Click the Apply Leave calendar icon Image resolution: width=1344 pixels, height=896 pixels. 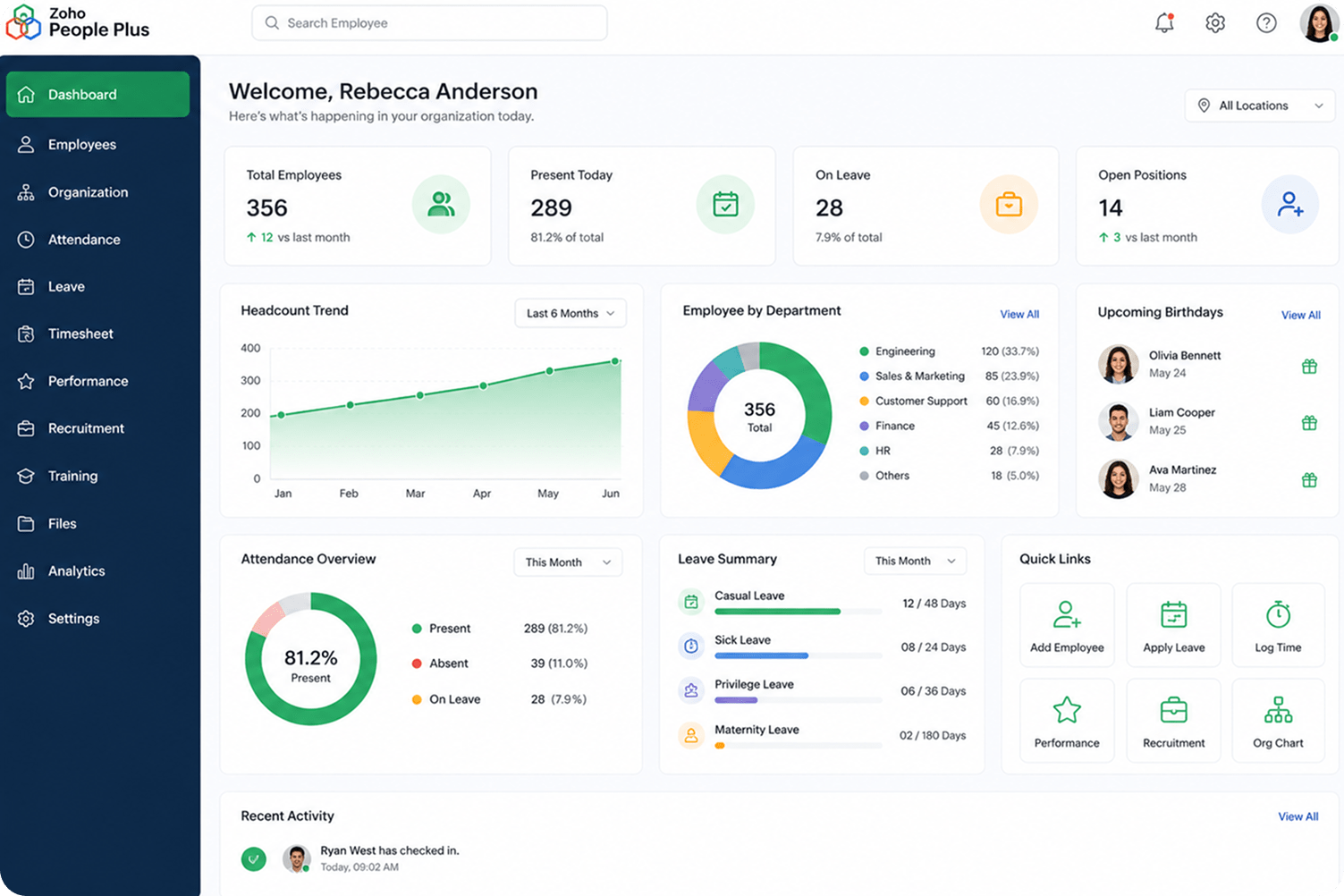pos(1173,614)
